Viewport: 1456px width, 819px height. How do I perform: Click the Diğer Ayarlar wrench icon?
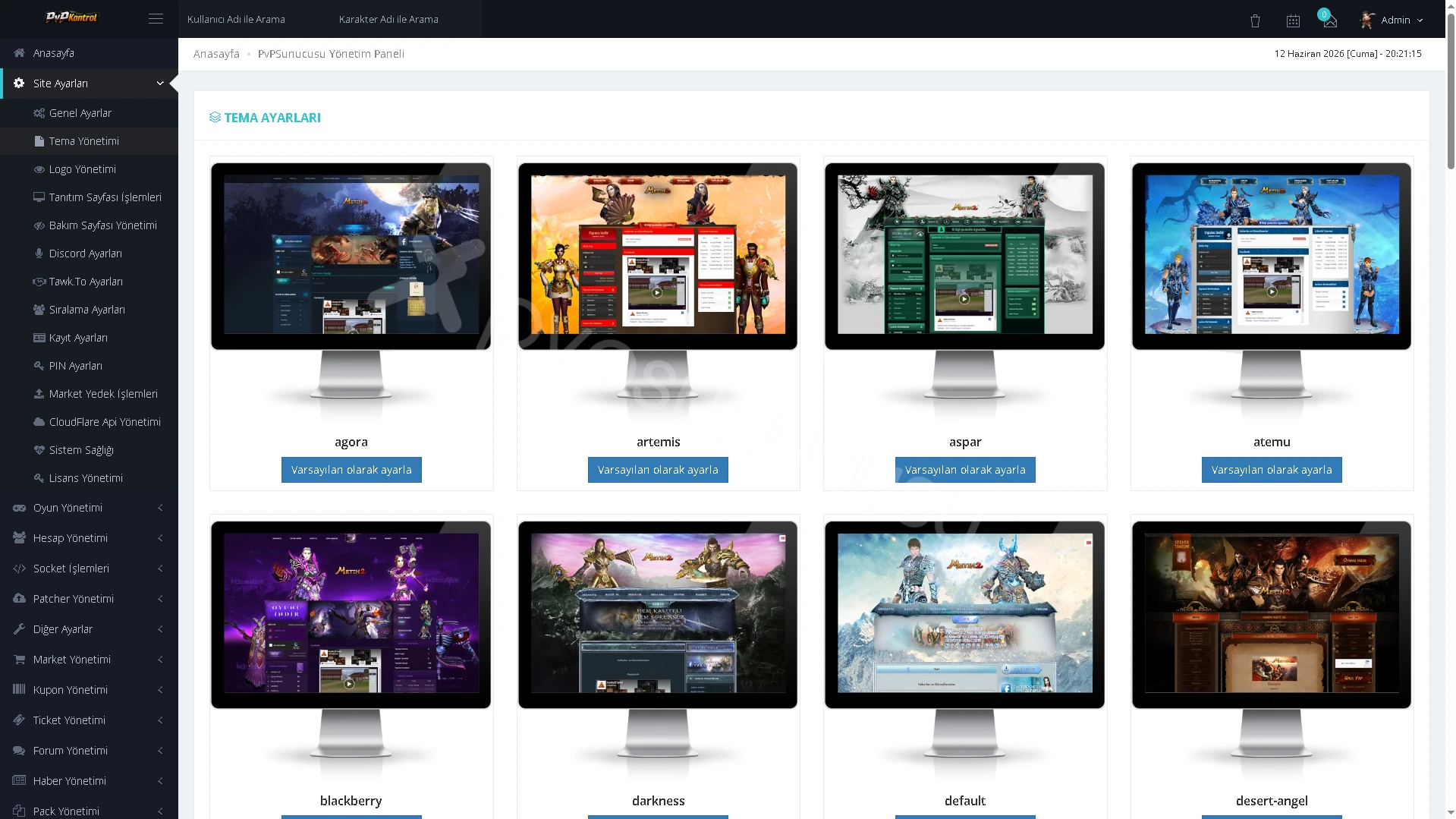[19, 629]
